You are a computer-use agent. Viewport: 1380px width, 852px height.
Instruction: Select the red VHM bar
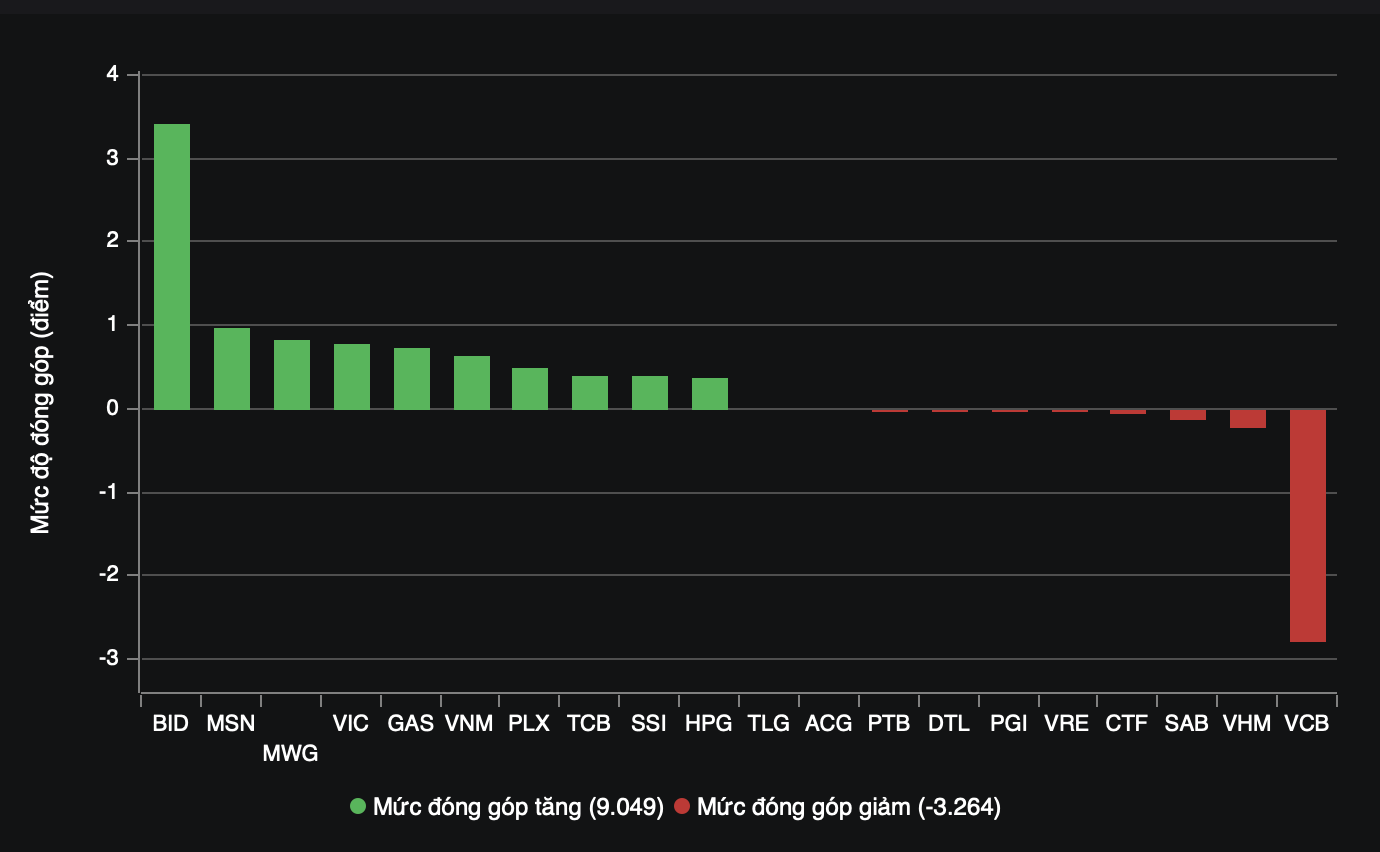pyautogui.click(x=1247, y=419)
